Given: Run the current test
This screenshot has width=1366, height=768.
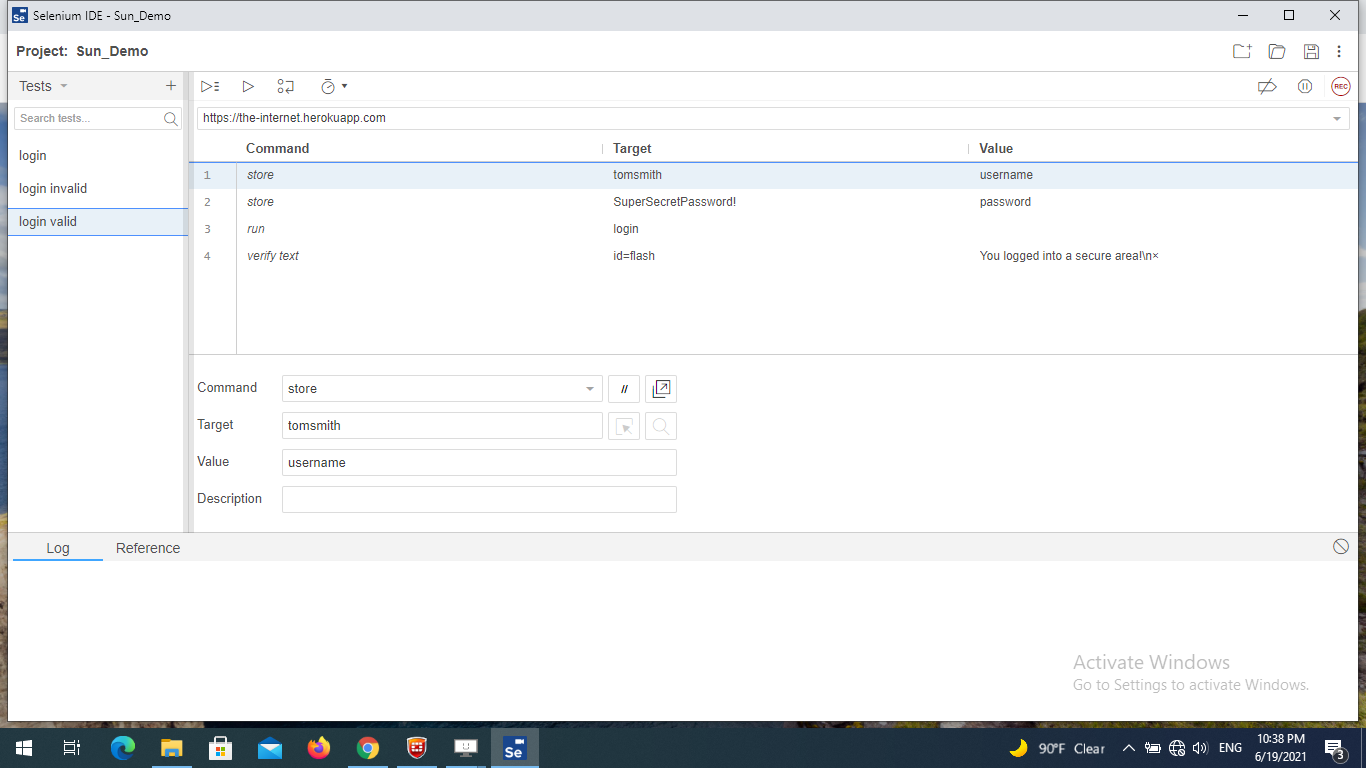Looking at the screenshot, I should click(248, 87).
